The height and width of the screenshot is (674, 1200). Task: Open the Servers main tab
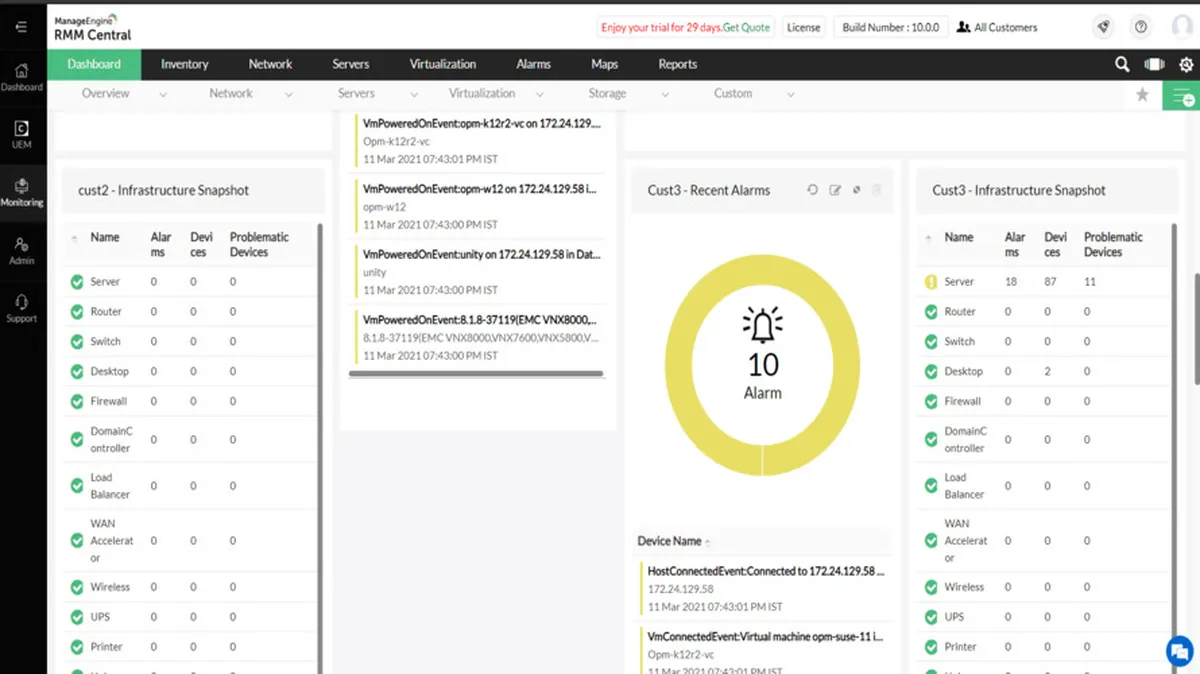coord(351,64)
